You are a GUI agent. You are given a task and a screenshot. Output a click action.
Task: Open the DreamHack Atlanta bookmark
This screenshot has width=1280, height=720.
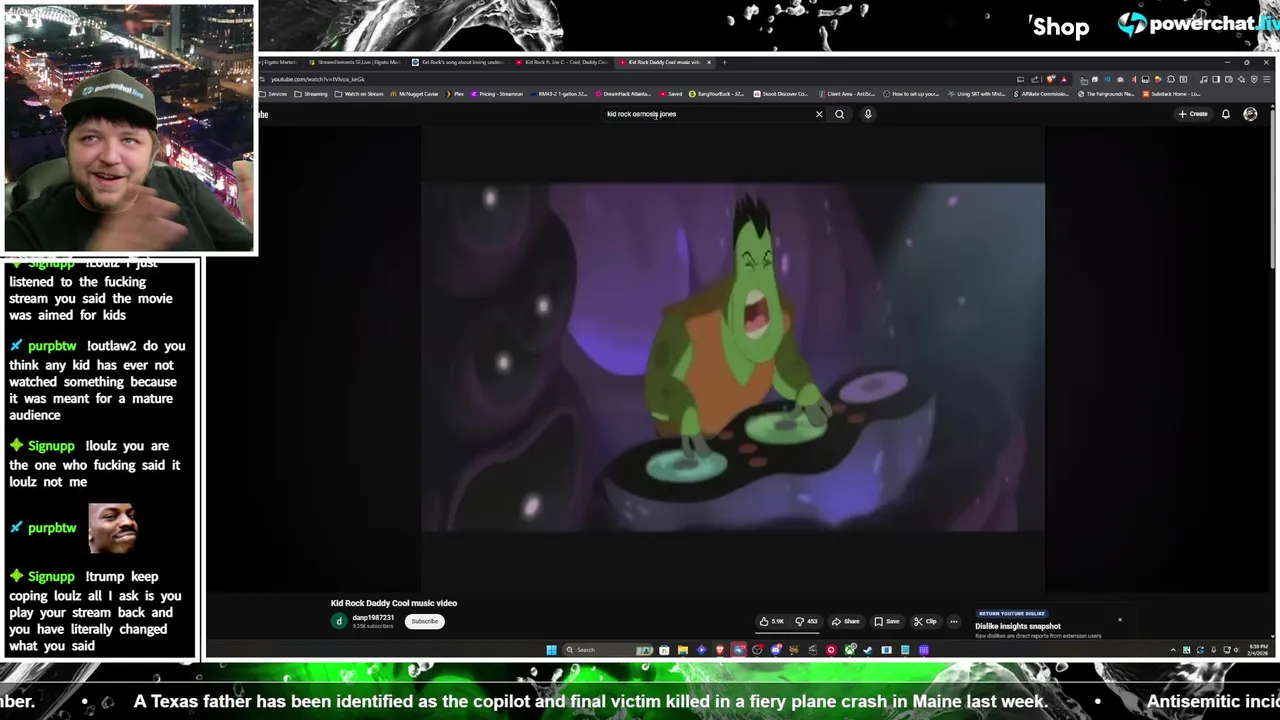(x=622, y=94)
